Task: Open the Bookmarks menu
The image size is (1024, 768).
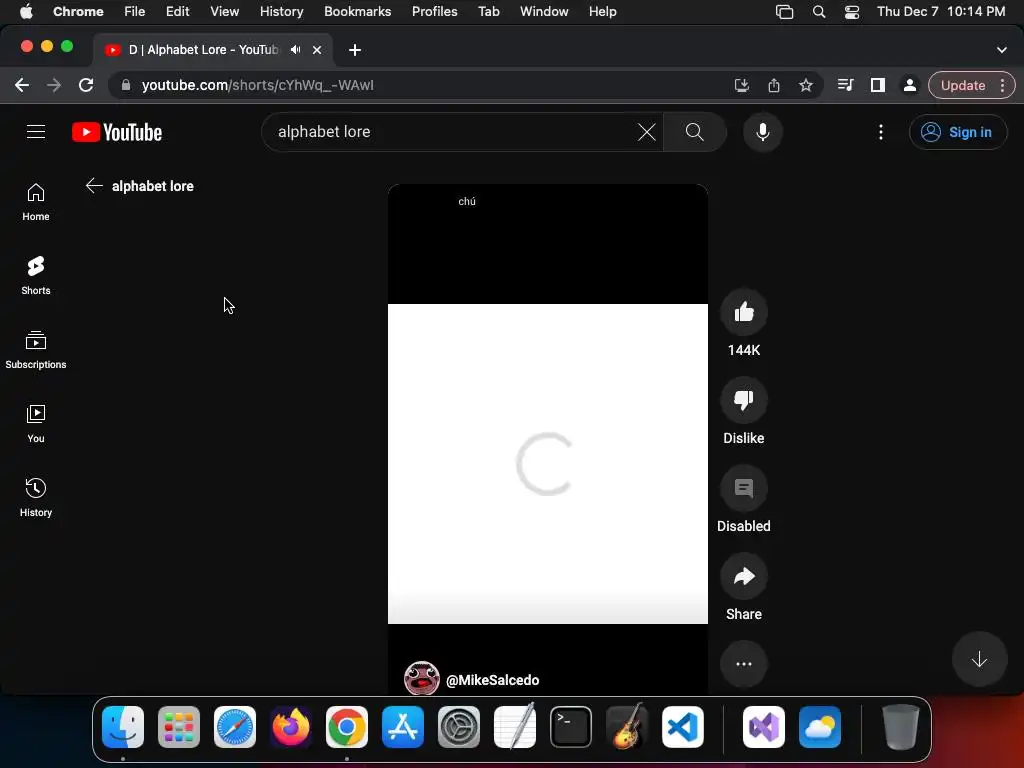Action: (357, 12)
